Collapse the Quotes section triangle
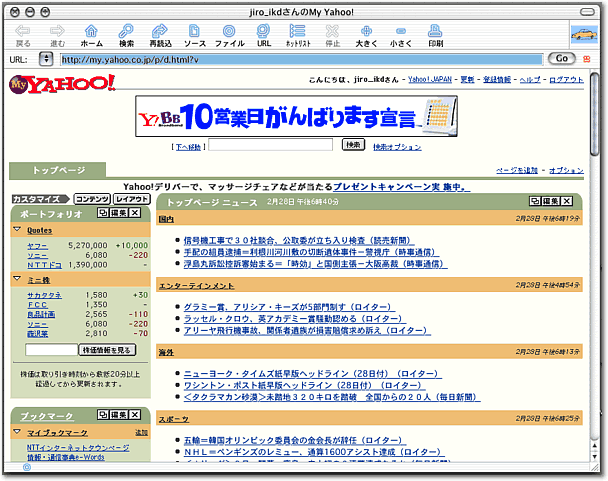608x481 pixels. pyautogui.click(x=17, y=229)
